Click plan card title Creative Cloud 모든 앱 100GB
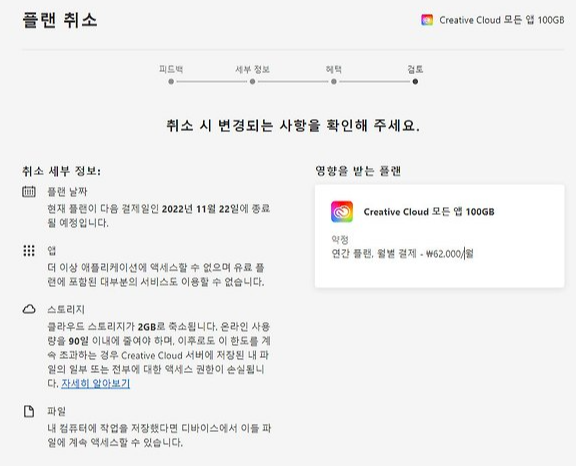 tap(429, 212)
